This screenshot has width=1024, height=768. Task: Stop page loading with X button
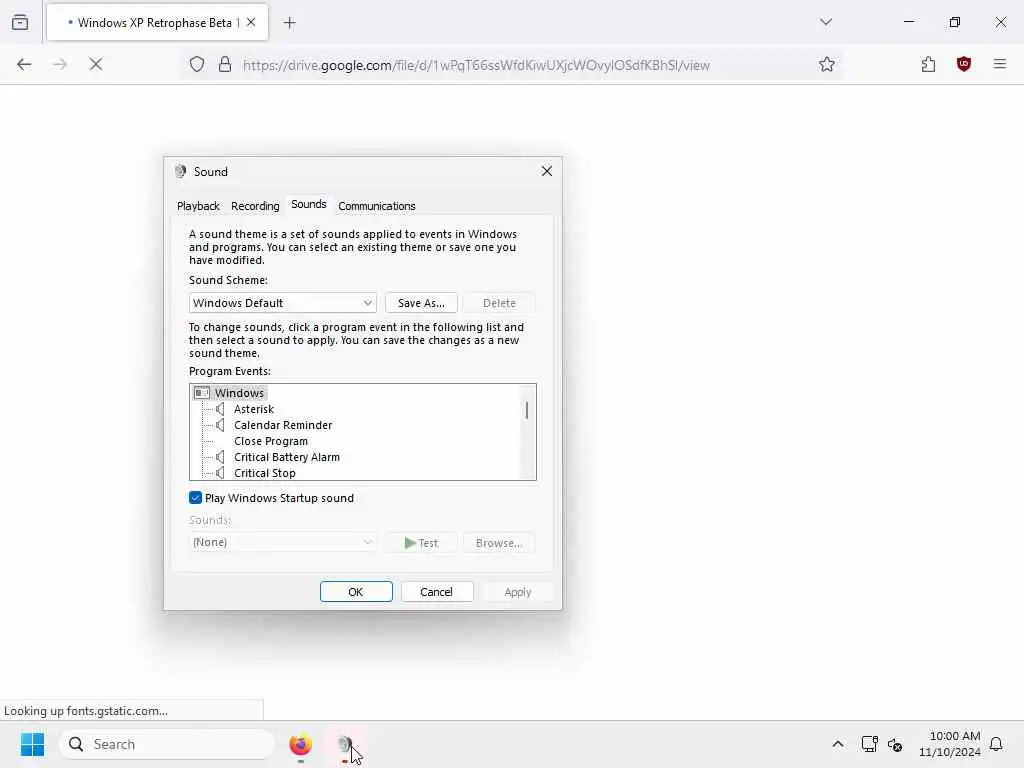click(x=96, y=64)
